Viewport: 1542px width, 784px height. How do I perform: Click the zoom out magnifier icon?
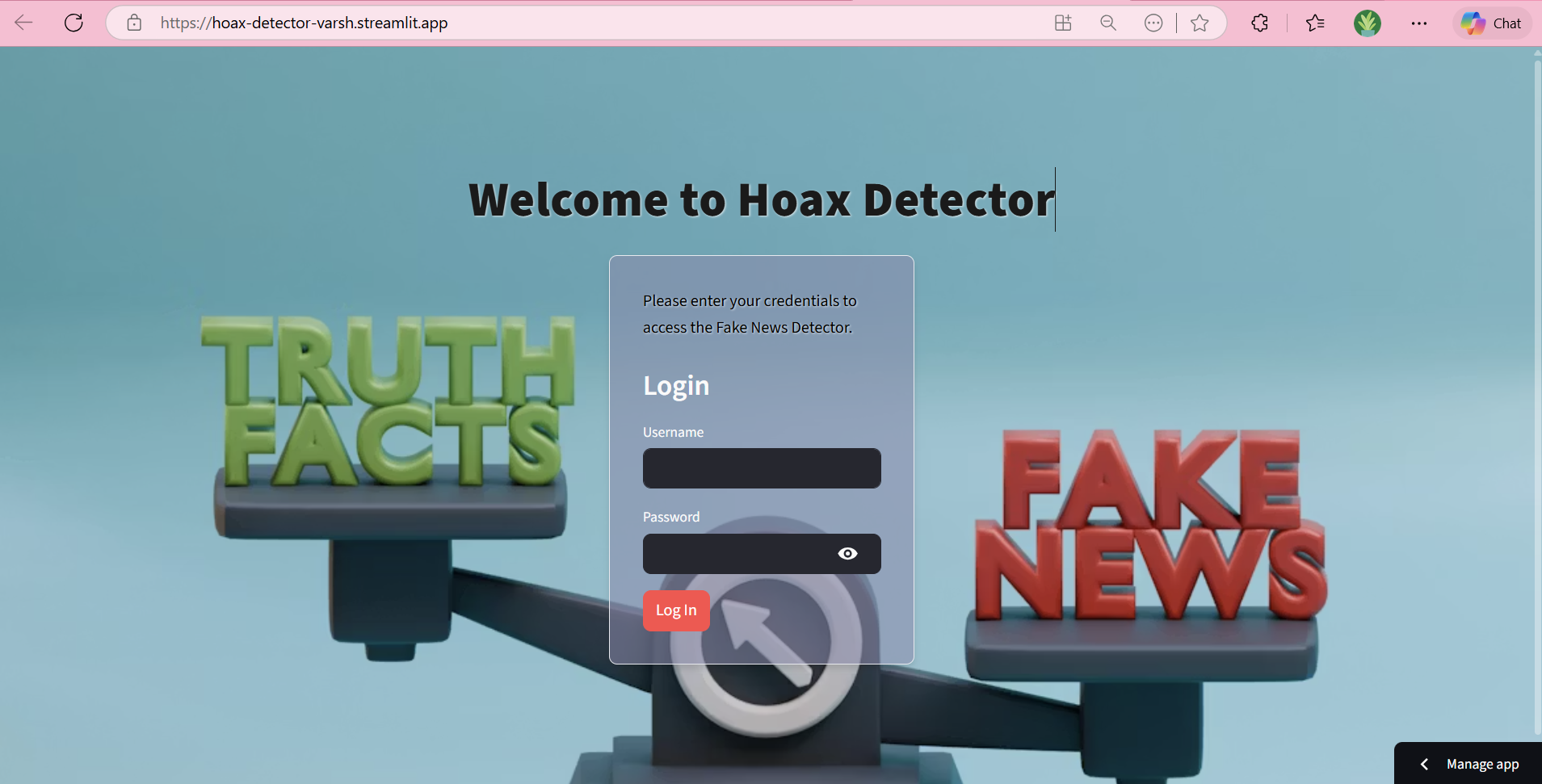(x=1108, y=23)
